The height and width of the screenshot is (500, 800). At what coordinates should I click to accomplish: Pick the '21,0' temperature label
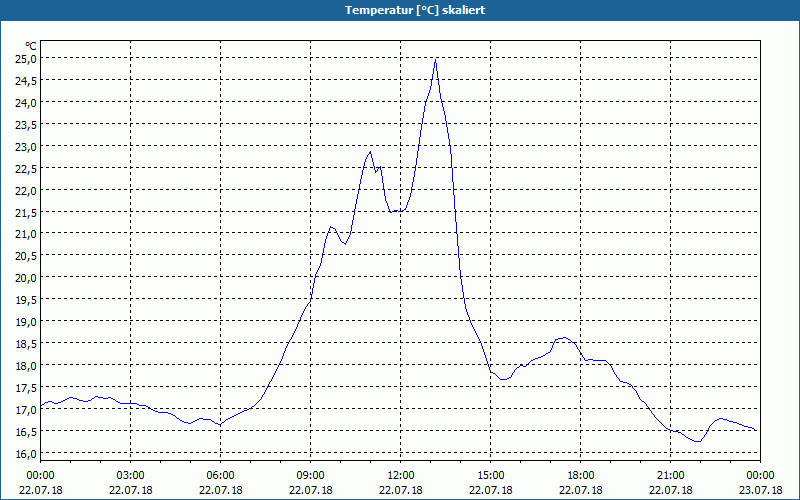click(26, 234)
